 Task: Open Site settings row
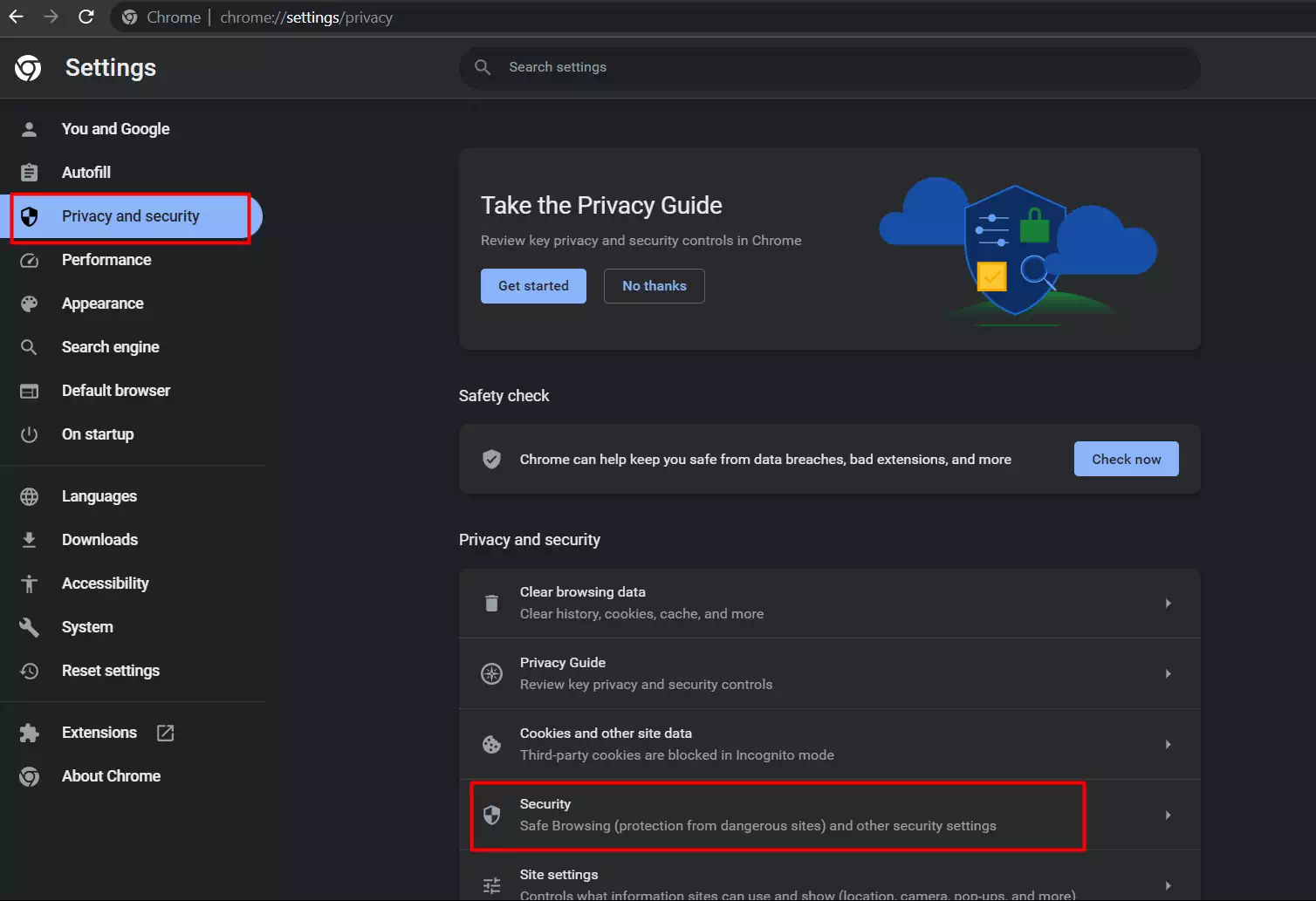(830, 876)
